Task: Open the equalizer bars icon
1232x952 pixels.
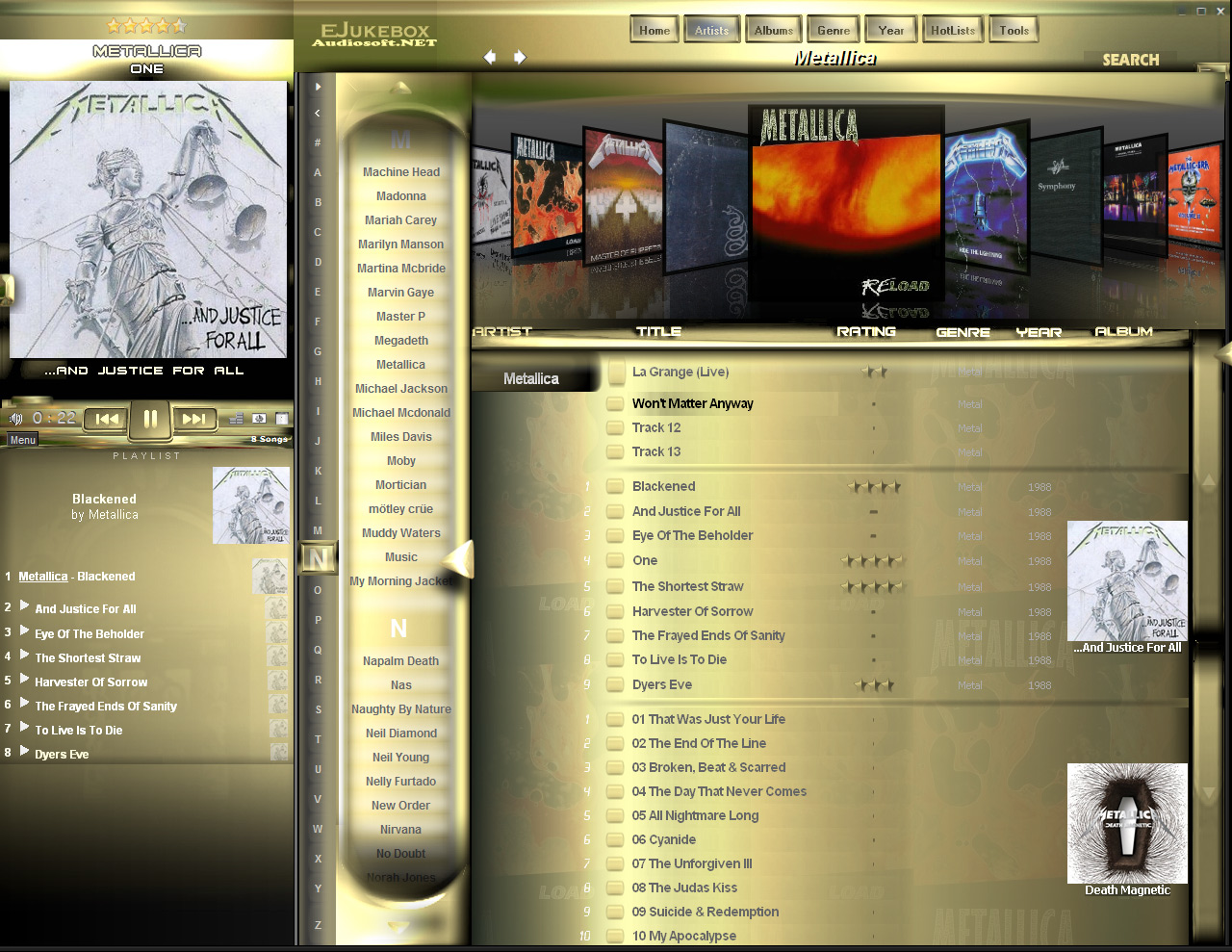Action: coord(236,418)
